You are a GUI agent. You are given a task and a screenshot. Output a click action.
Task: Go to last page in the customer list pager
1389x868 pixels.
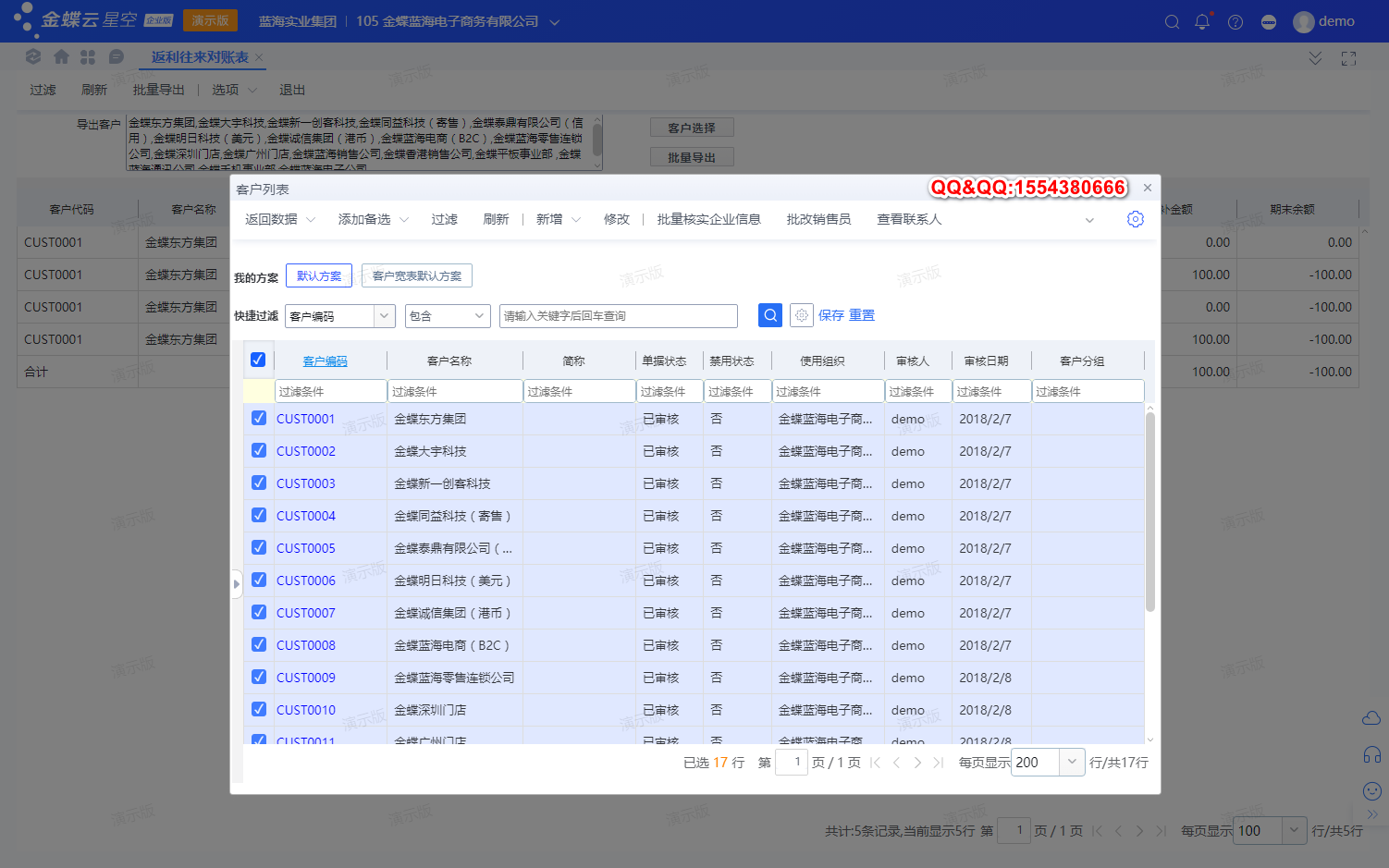click(939, 763)
